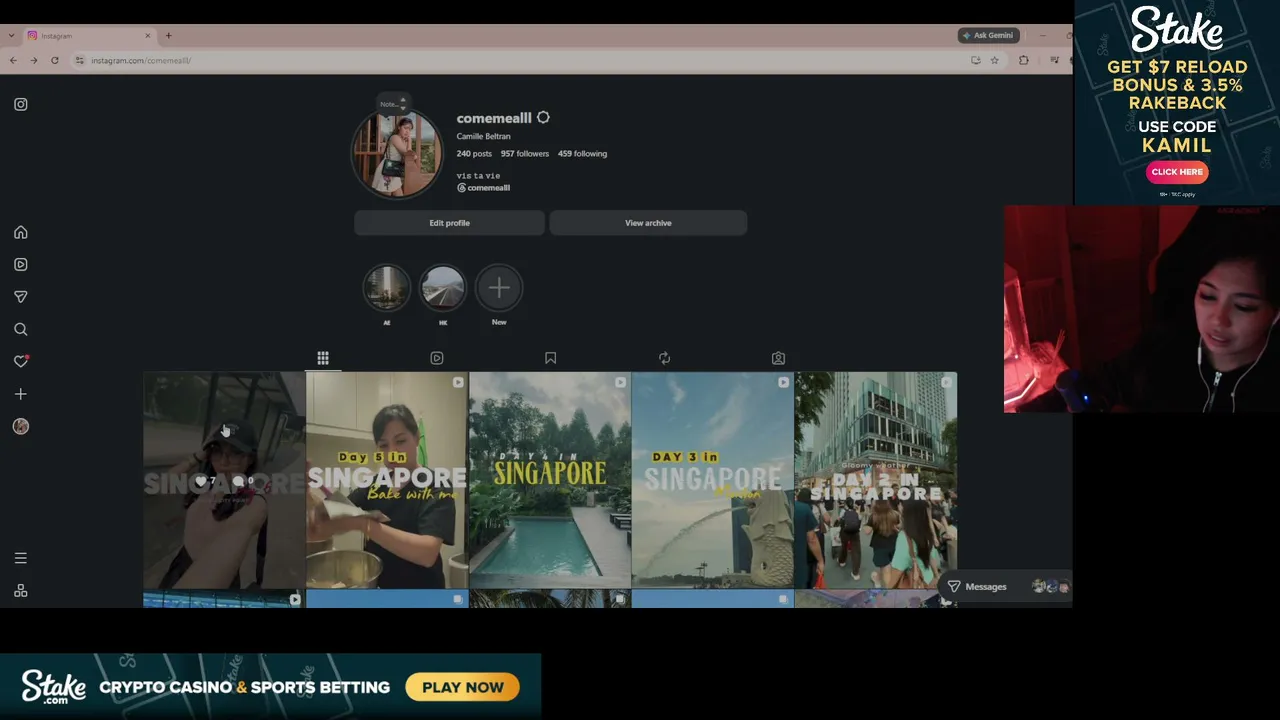Click the Stake ad CLICK HERE button

point(1177,172)
